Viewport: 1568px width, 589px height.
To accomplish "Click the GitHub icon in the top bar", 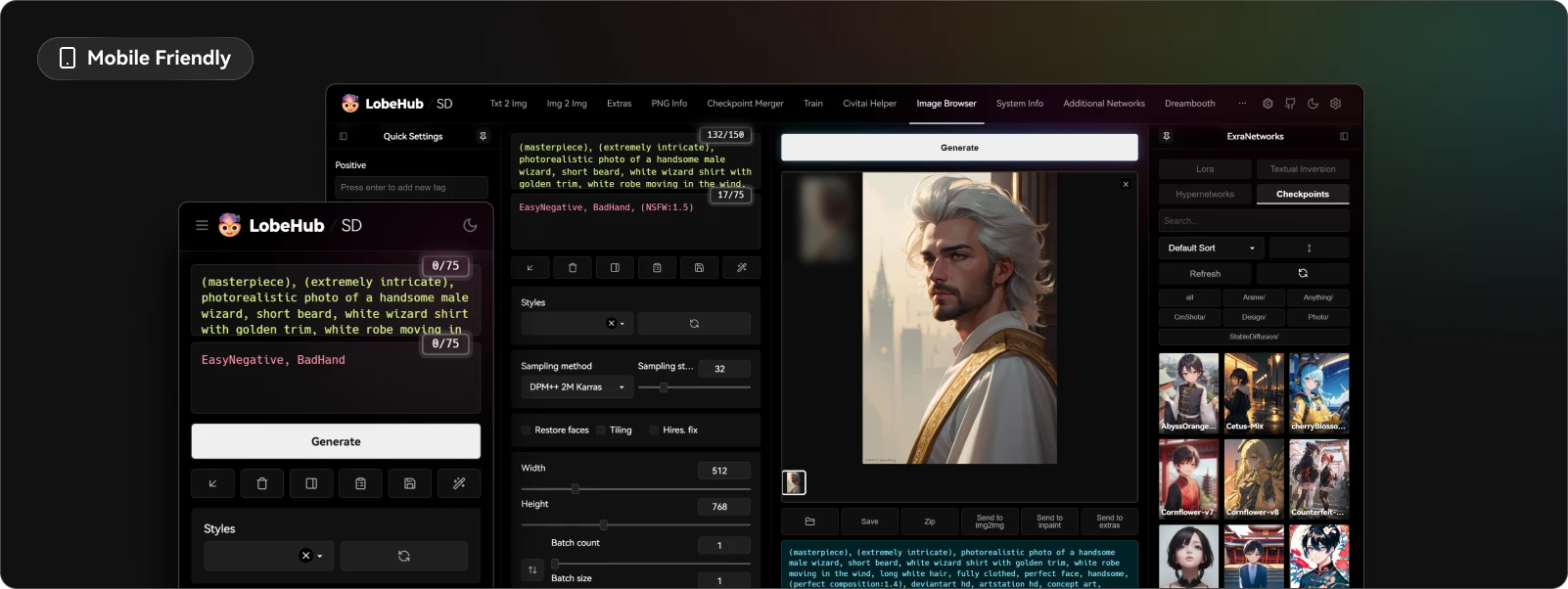I will pos(1290,104).
